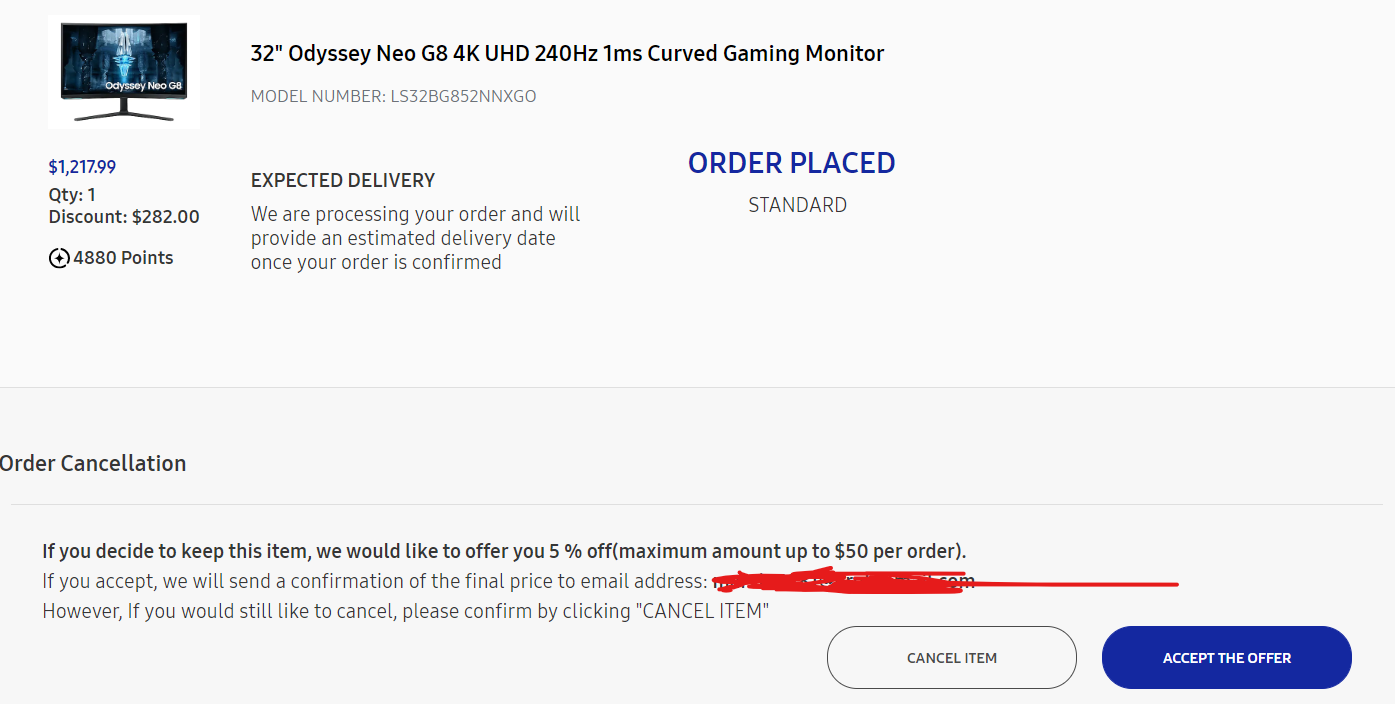Click the 4880 Points text
The image size is (1395, 704).
[x=123, y=258]
